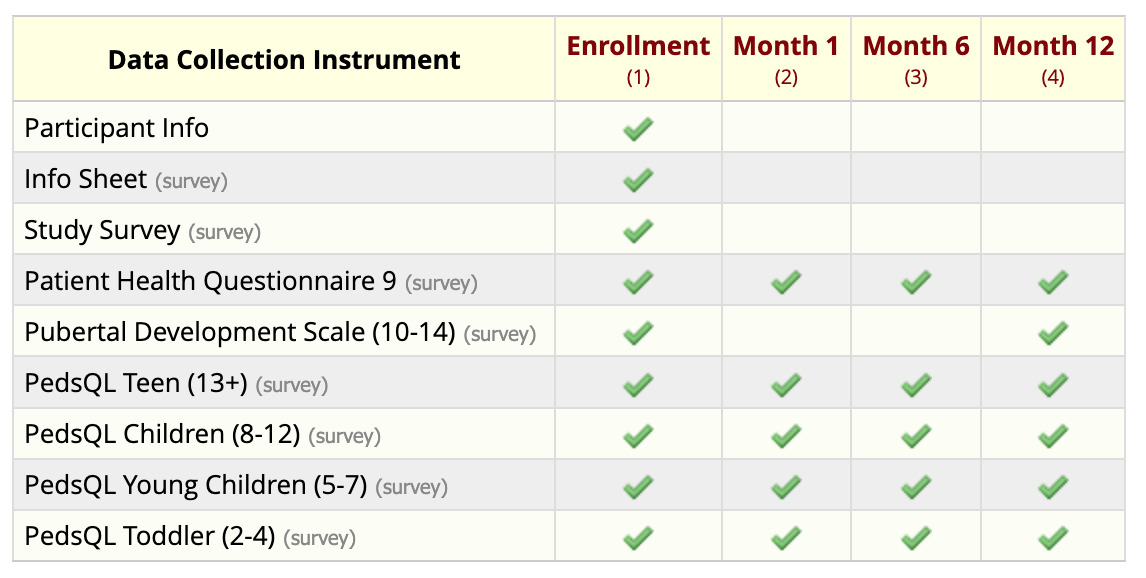Select Patient Health Questionnaire 9 Month 1 checkmark
The width and height of the screenshot is (1146, 578).
pyautogui.click(x=786, y=282)
